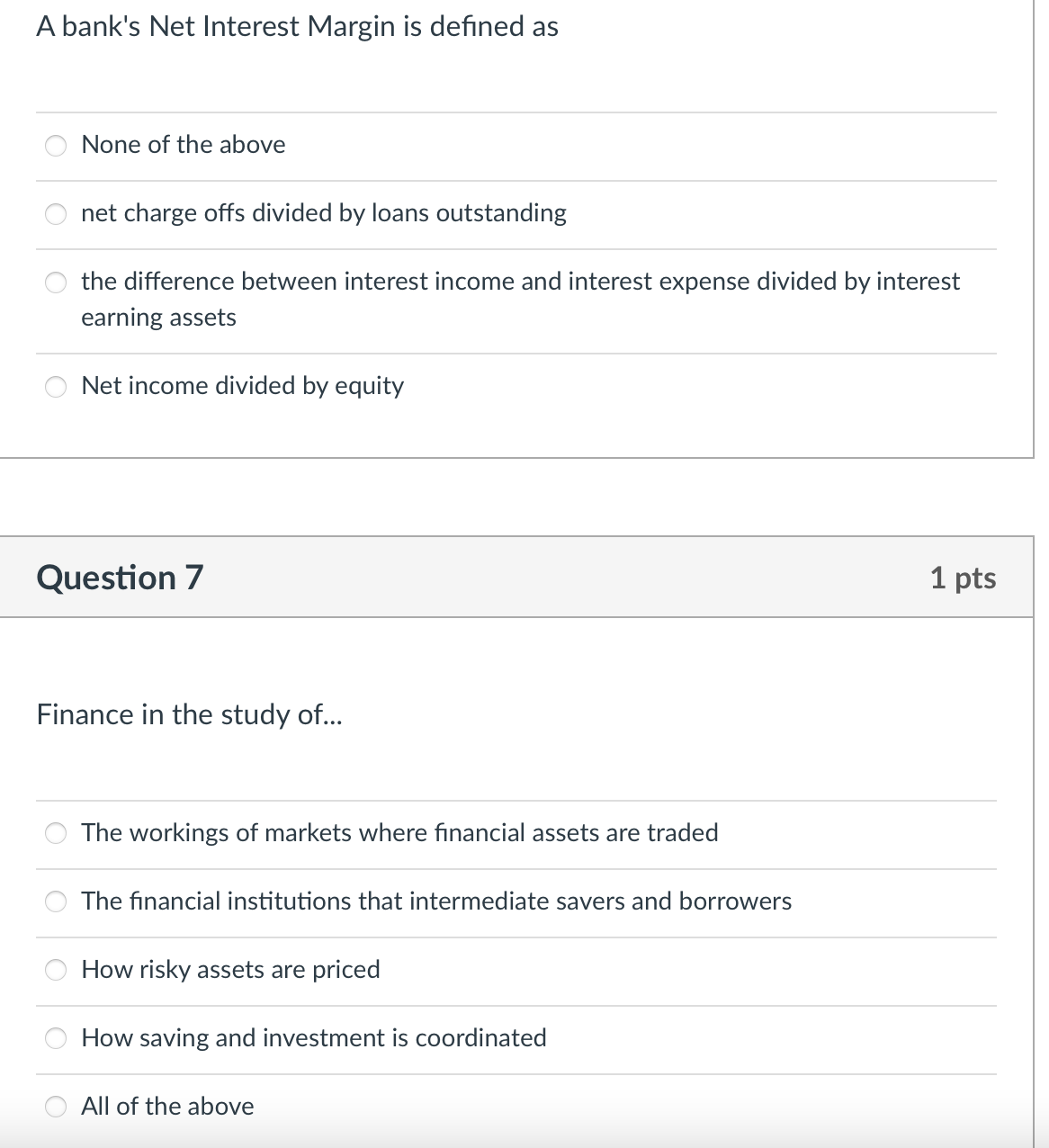Click the Net Interest Margin question text
This screenshot has height=1148, width=1049.
(297, 27)
